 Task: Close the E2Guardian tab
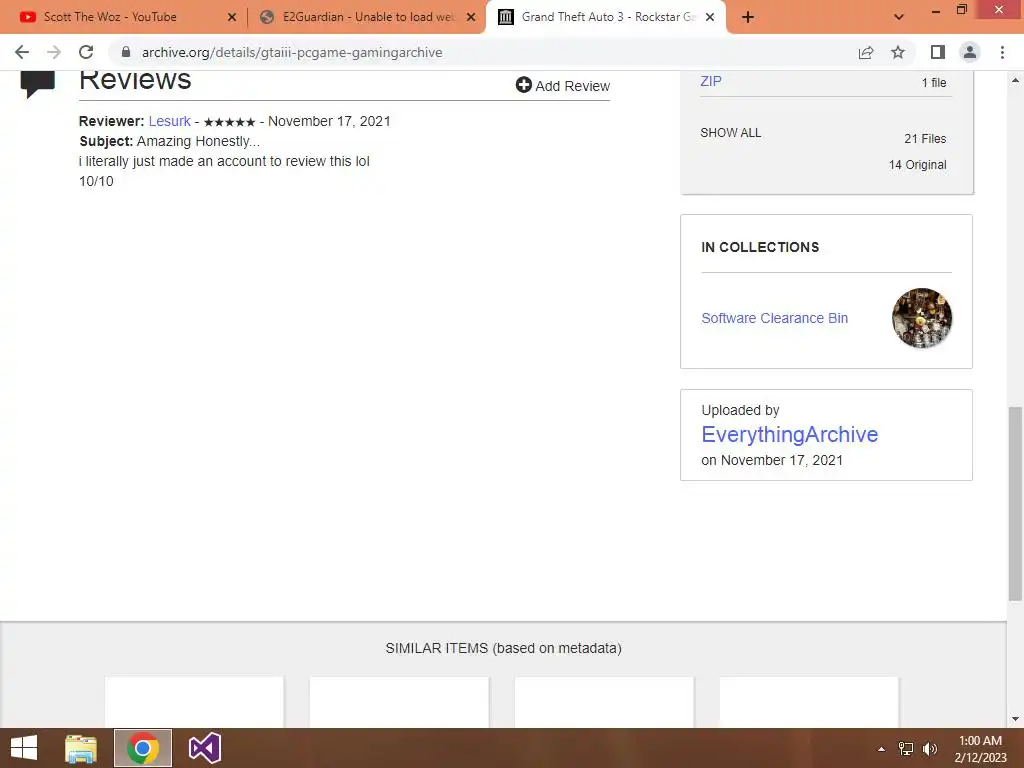tap(471, 18)
